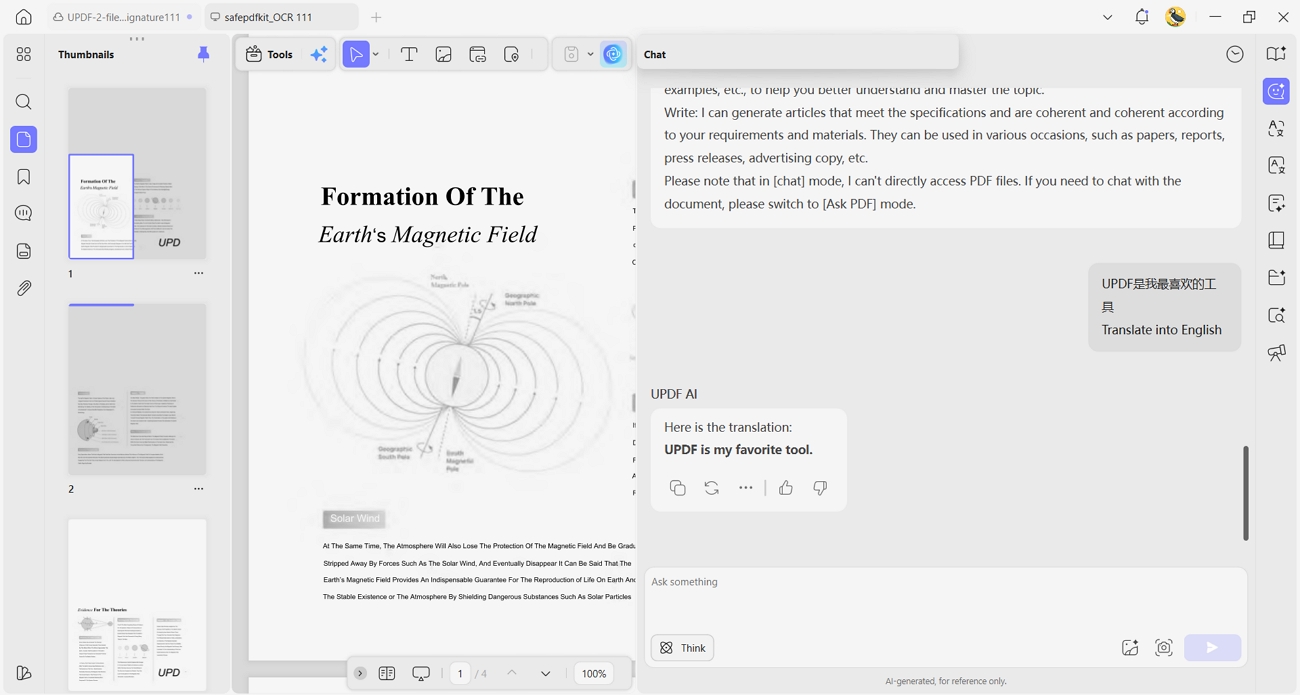Go to the previous page arrow
This screenshot has height=695, width=1300.
click(511, 673)
